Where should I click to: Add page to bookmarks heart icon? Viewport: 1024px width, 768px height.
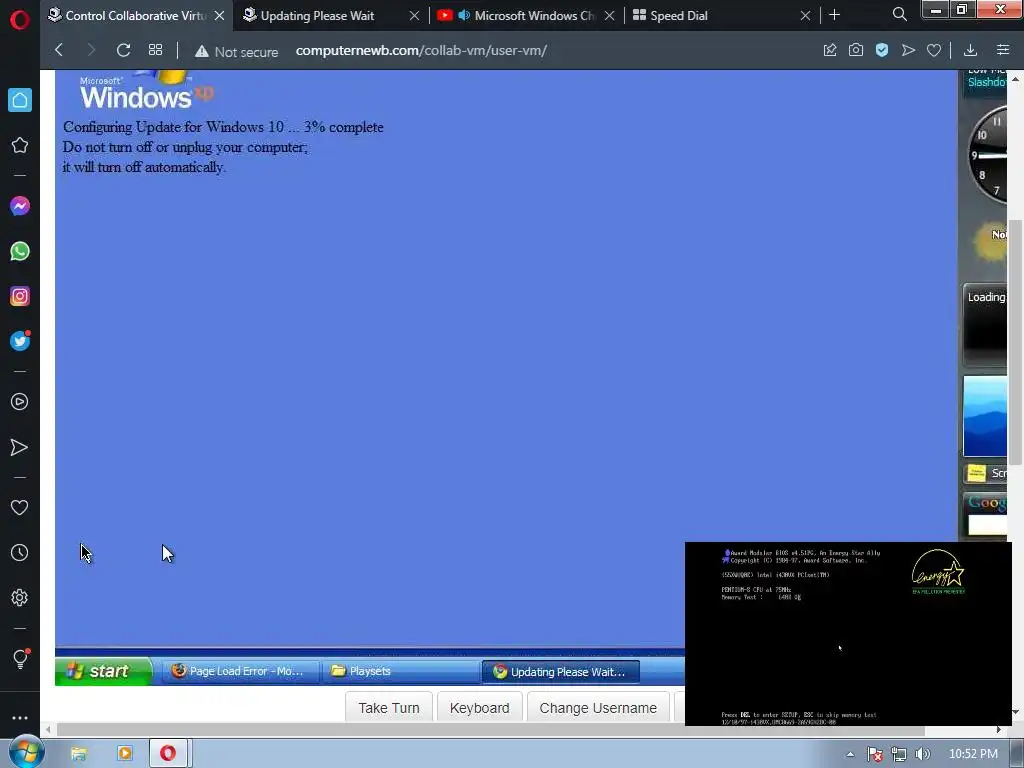pyautogui.click(x=934, y=50)
